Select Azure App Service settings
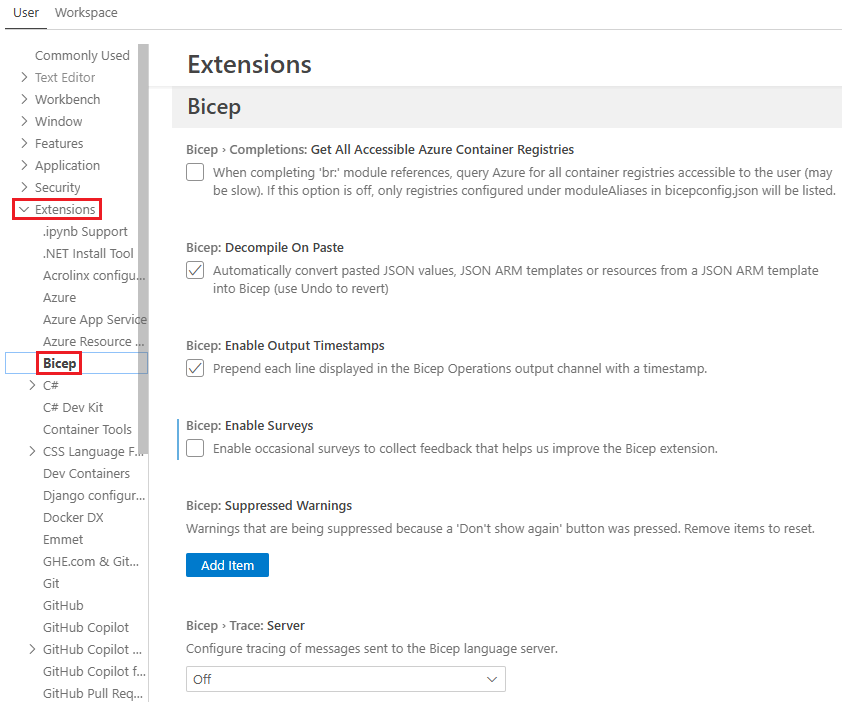Viewport: 842px width, 702px height. coord(95,319)
